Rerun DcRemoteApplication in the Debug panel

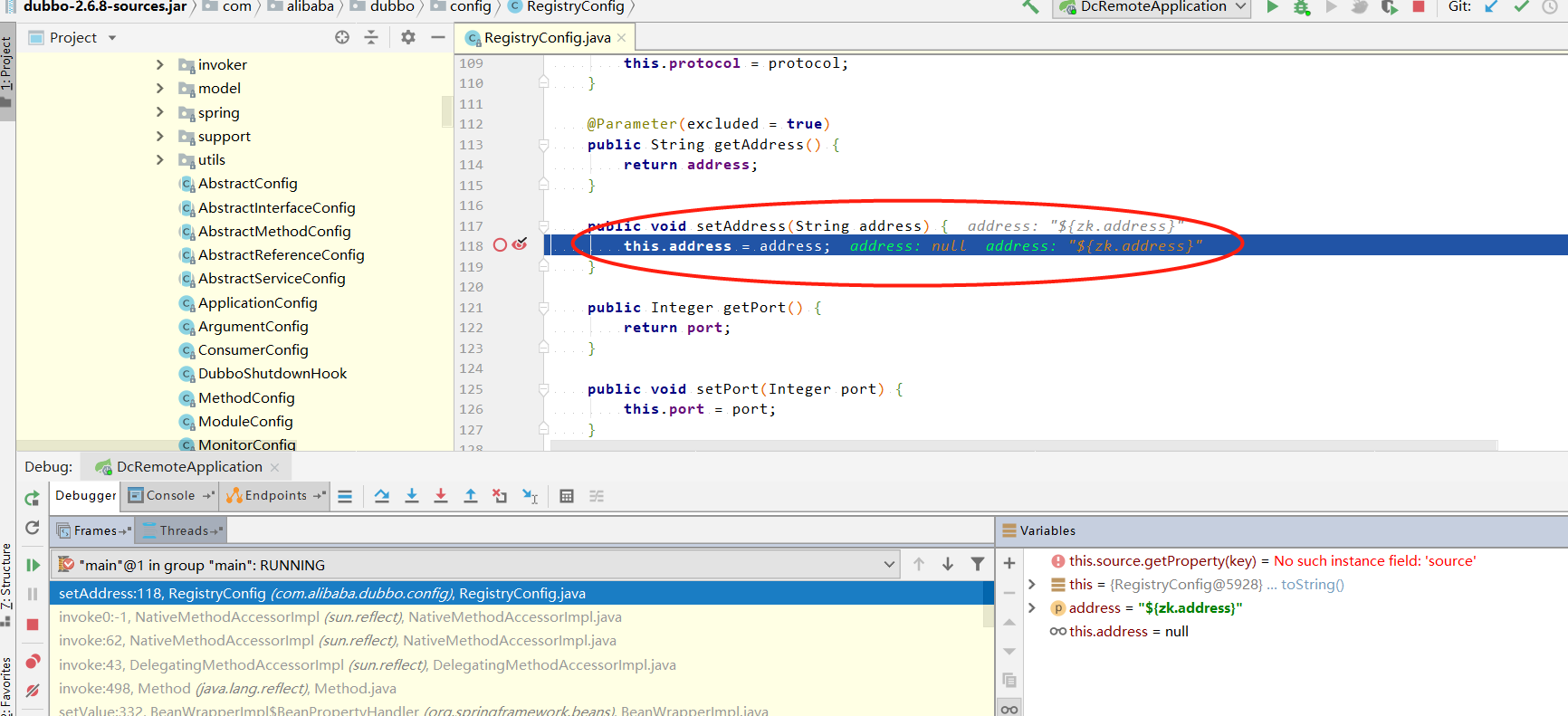(33, 498)
